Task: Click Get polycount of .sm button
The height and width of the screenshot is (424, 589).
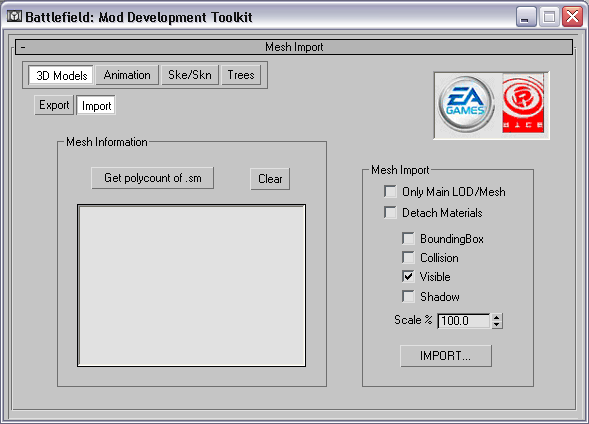Action: (x=153, y=178)
